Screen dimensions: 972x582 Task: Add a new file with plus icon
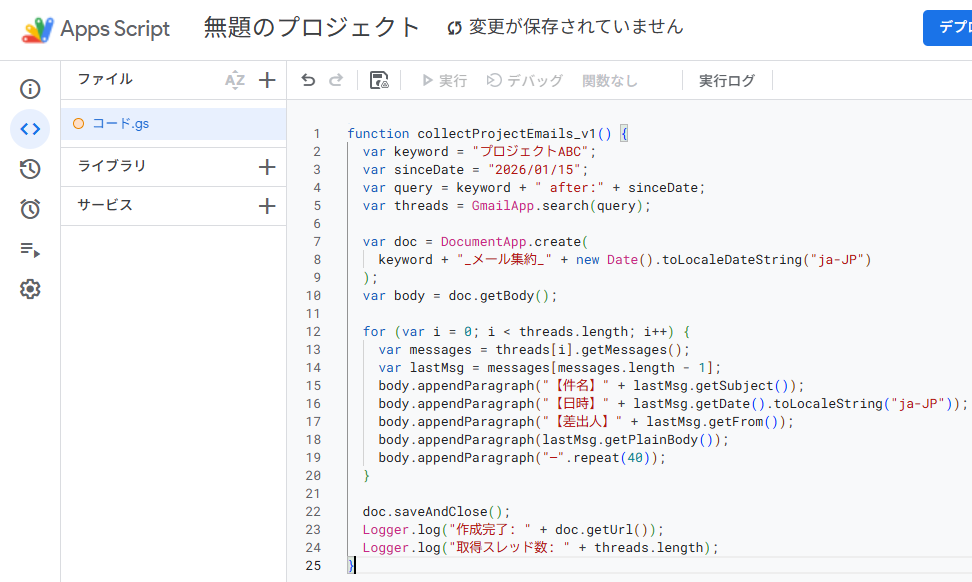(x=267, y=81)
